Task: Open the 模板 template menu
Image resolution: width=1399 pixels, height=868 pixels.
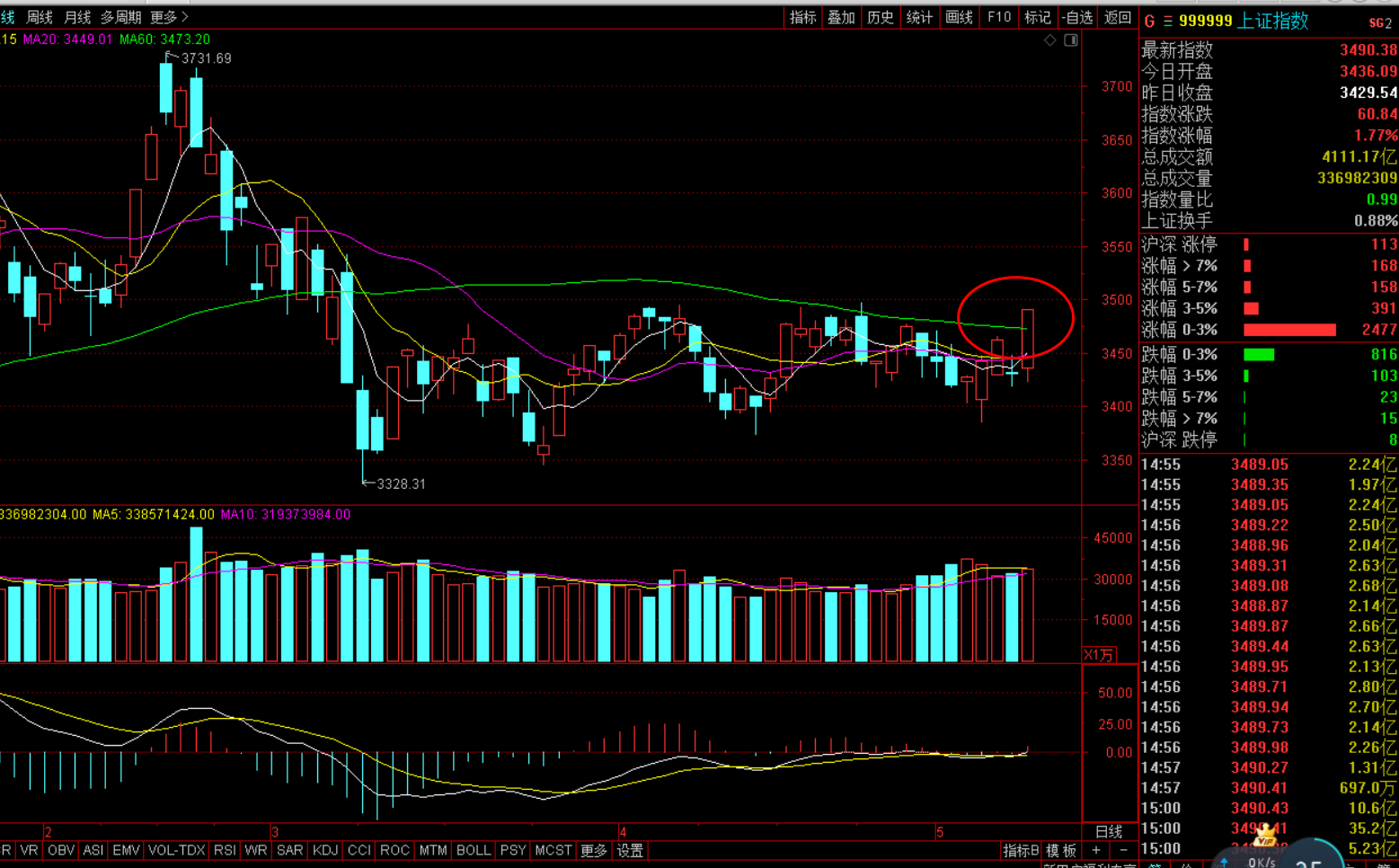Action: point(1061,850)
